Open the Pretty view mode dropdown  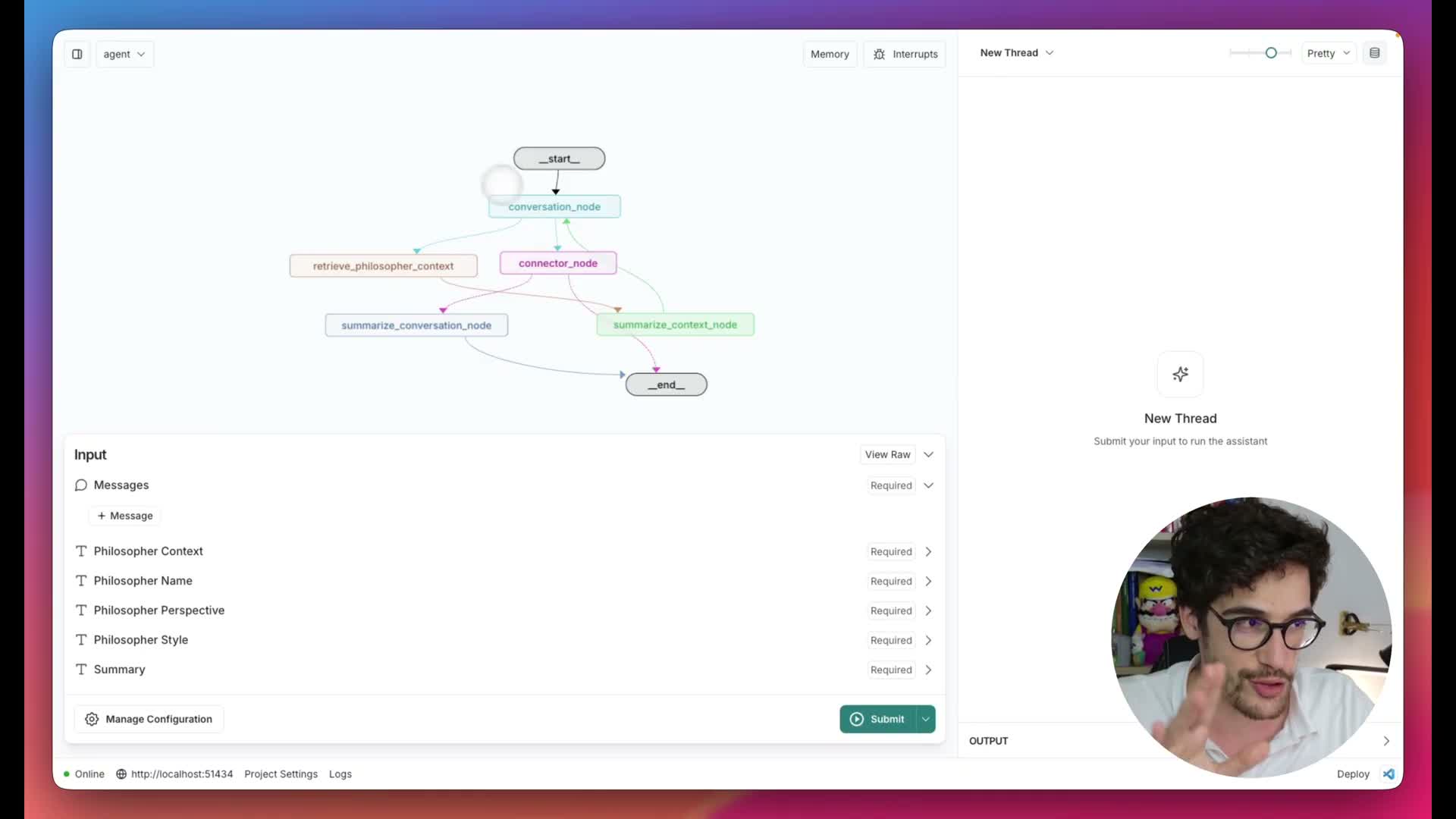tap(1328, 53)
